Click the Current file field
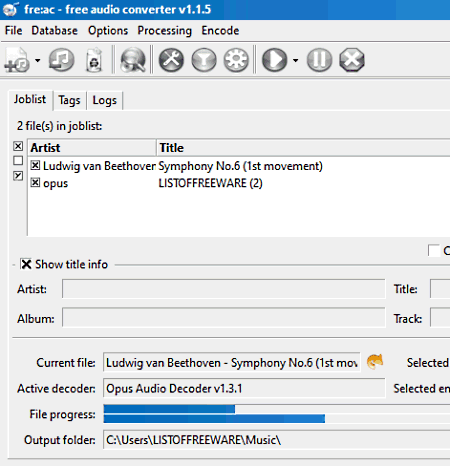This screenshot has width=450, height=466. [232, 362]
